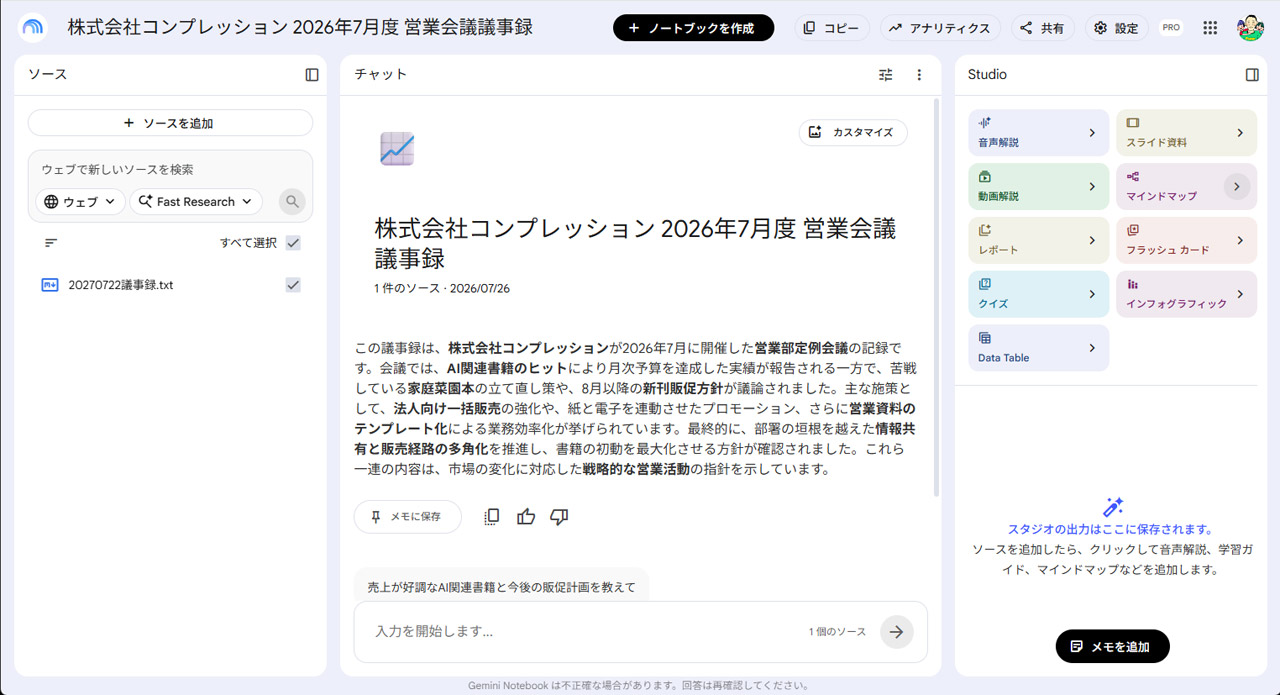The image size is (1280, 695).
Task: Send message with the arrow button
Action: pyautogui.click(x=897, y=632)
